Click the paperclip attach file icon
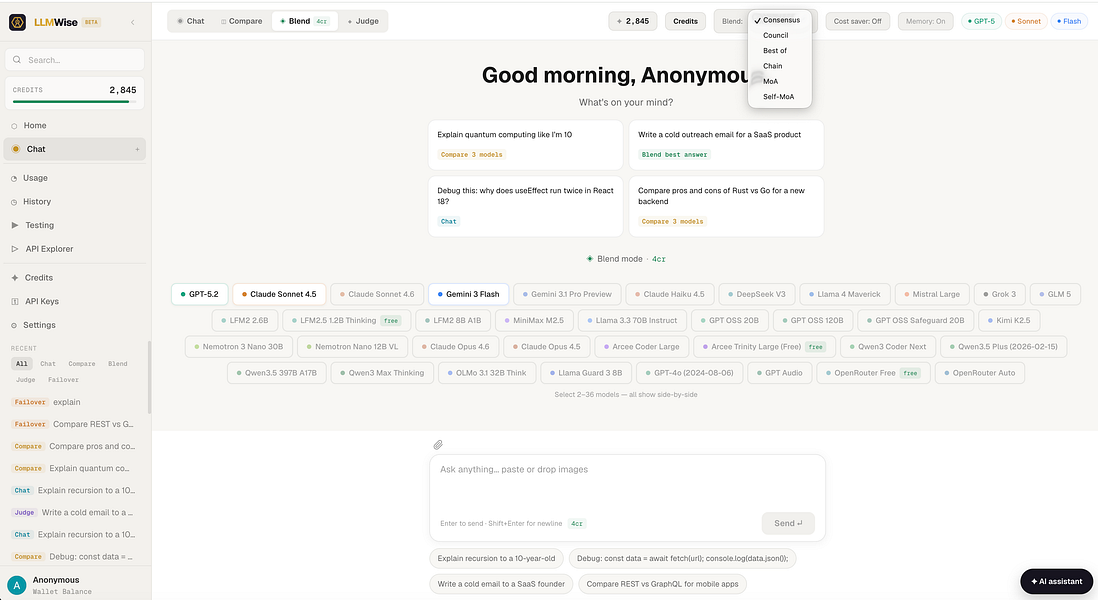 click(x=438, y=445)
